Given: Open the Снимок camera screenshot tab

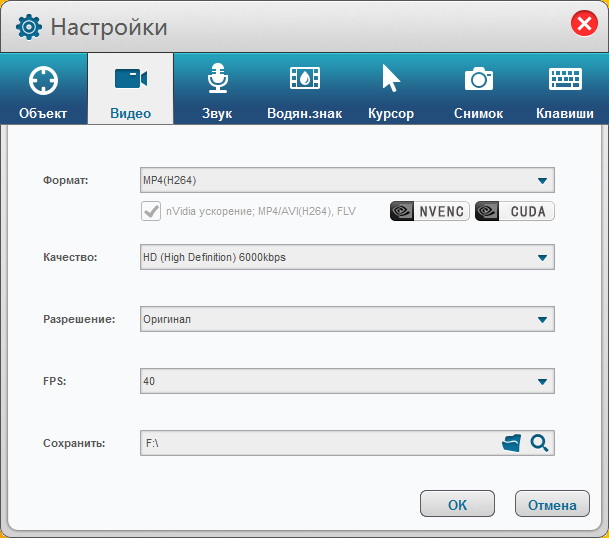Looking at the screenshot, I should tap(478, 90).
